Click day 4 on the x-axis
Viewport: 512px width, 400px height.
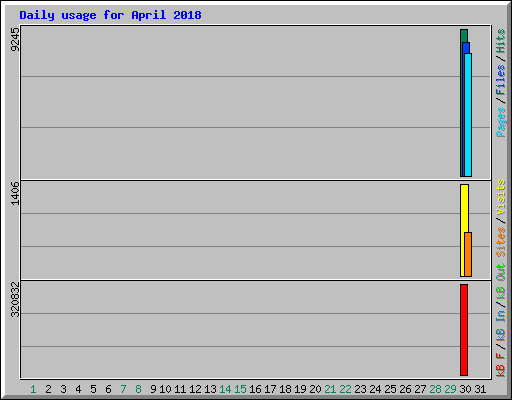[x=78, y=389]
